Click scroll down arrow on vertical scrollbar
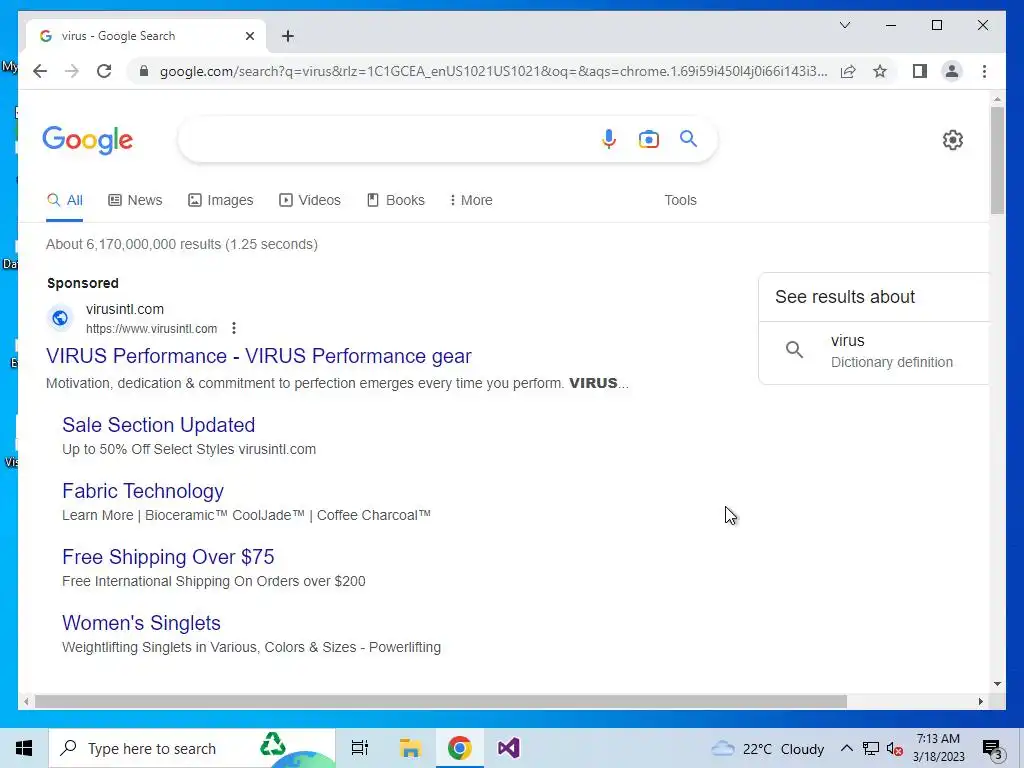1024x768 pixels. click(997, 684)
